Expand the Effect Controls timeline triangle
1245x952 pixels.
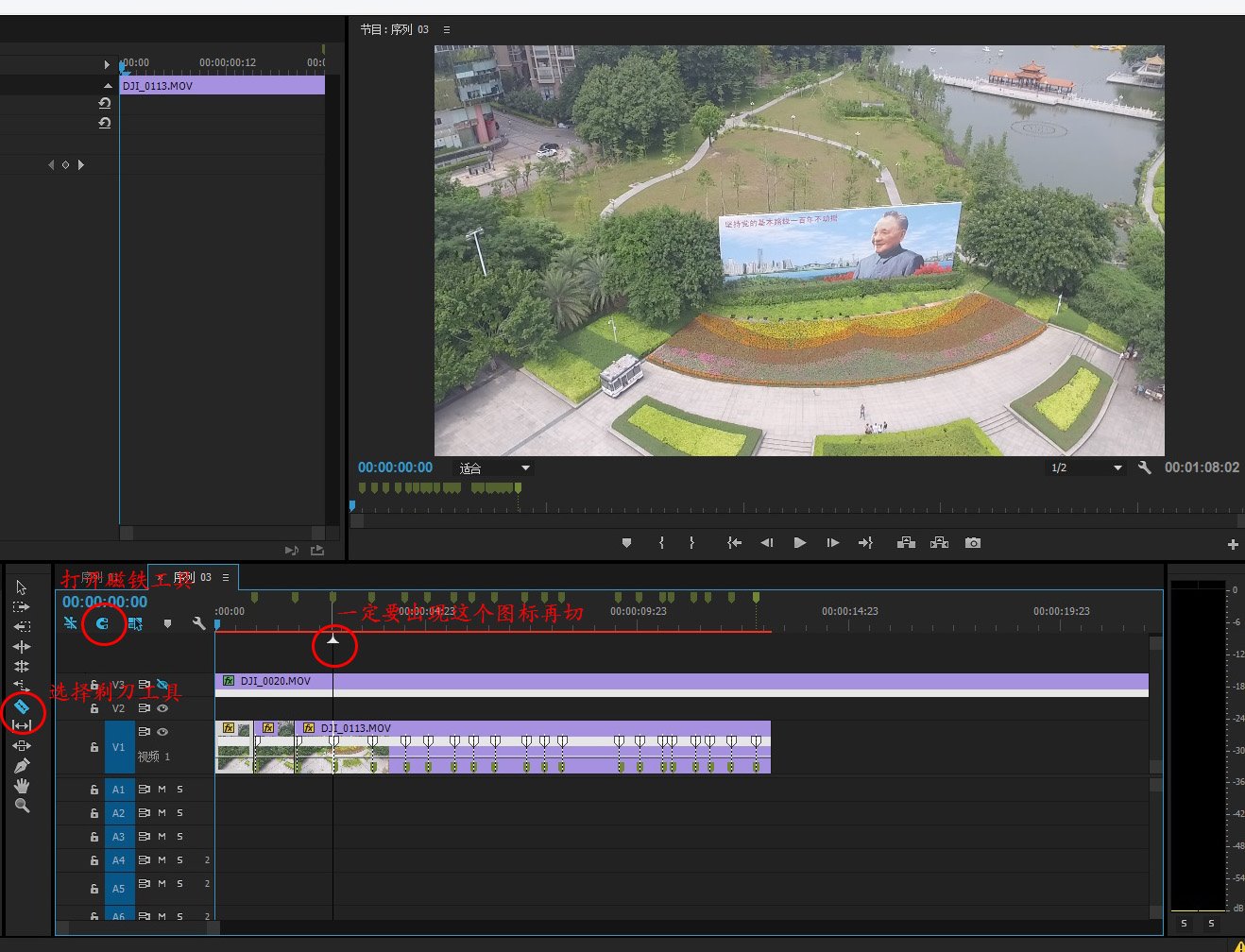[107, 64]
